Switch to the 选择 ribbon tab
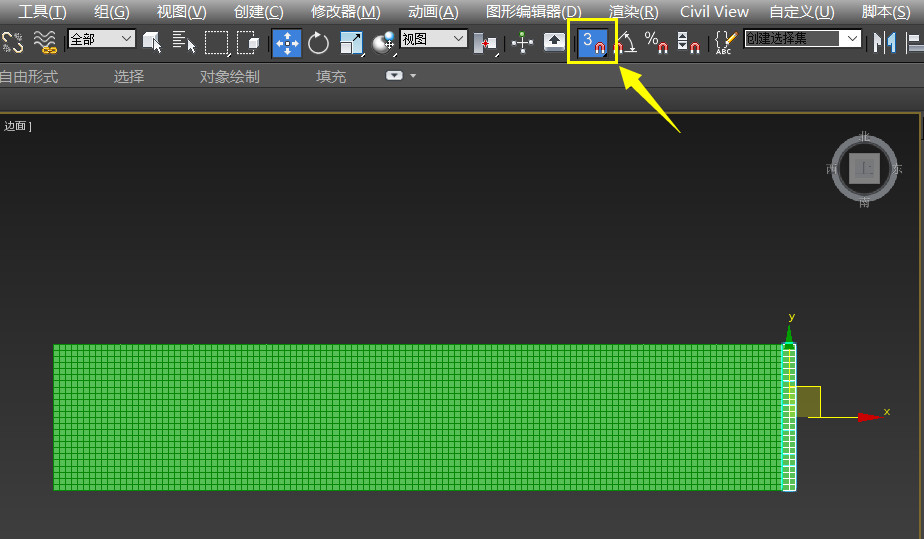 (128, 77)
